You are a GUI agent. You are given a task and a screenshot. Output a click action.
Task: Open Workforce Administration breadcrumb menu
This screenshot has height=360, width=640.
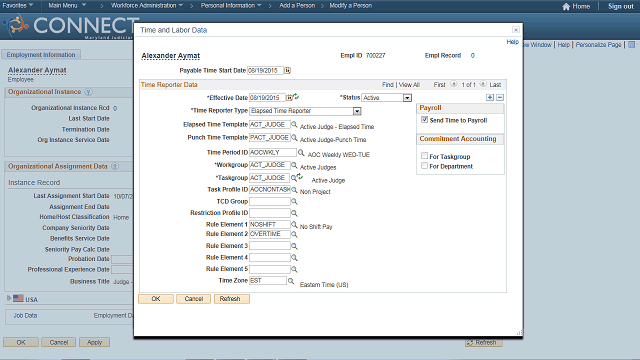point(147,5)
